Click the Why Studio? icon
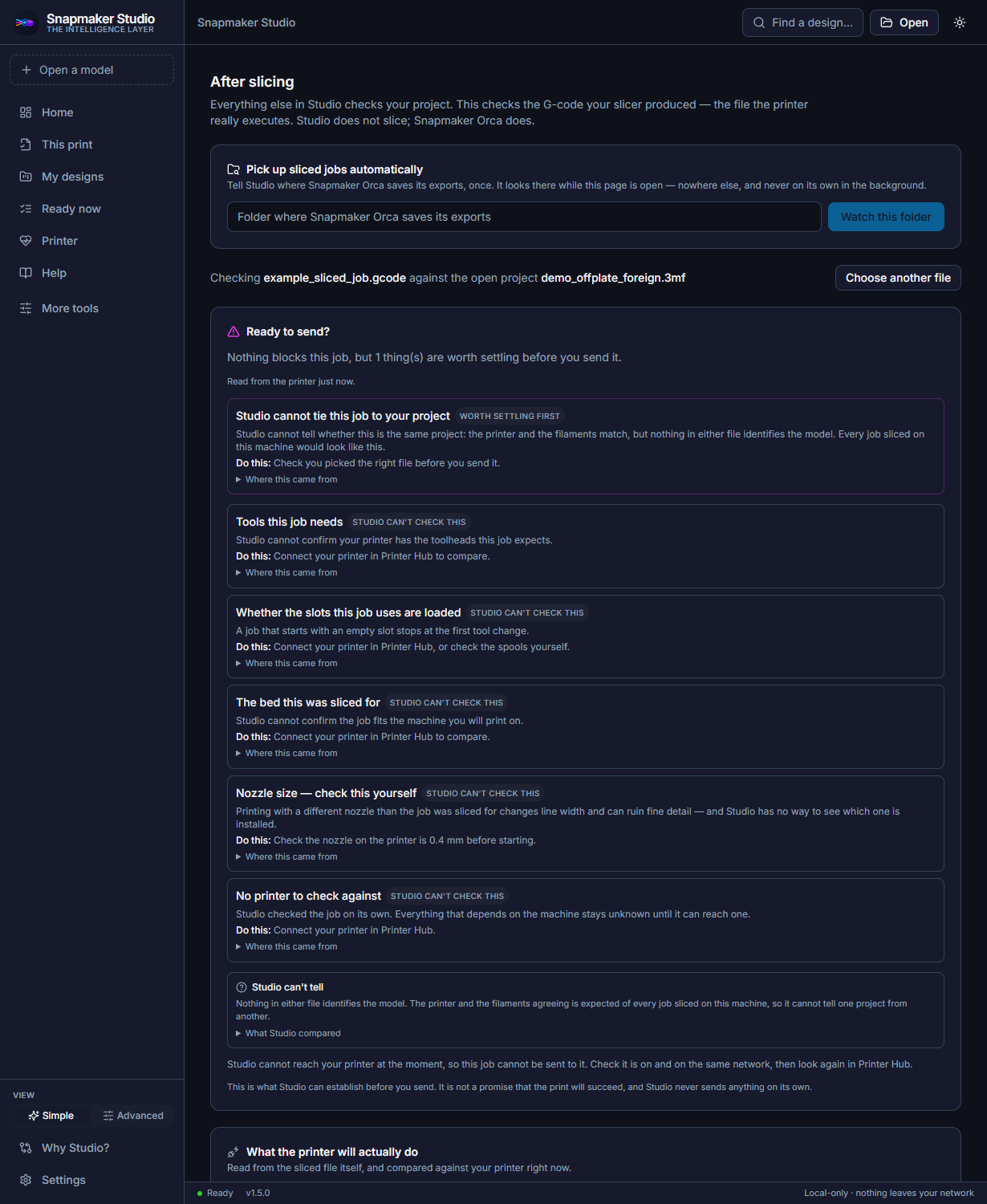This screenshot has height=1204, width=987. tap(26, 1148)
